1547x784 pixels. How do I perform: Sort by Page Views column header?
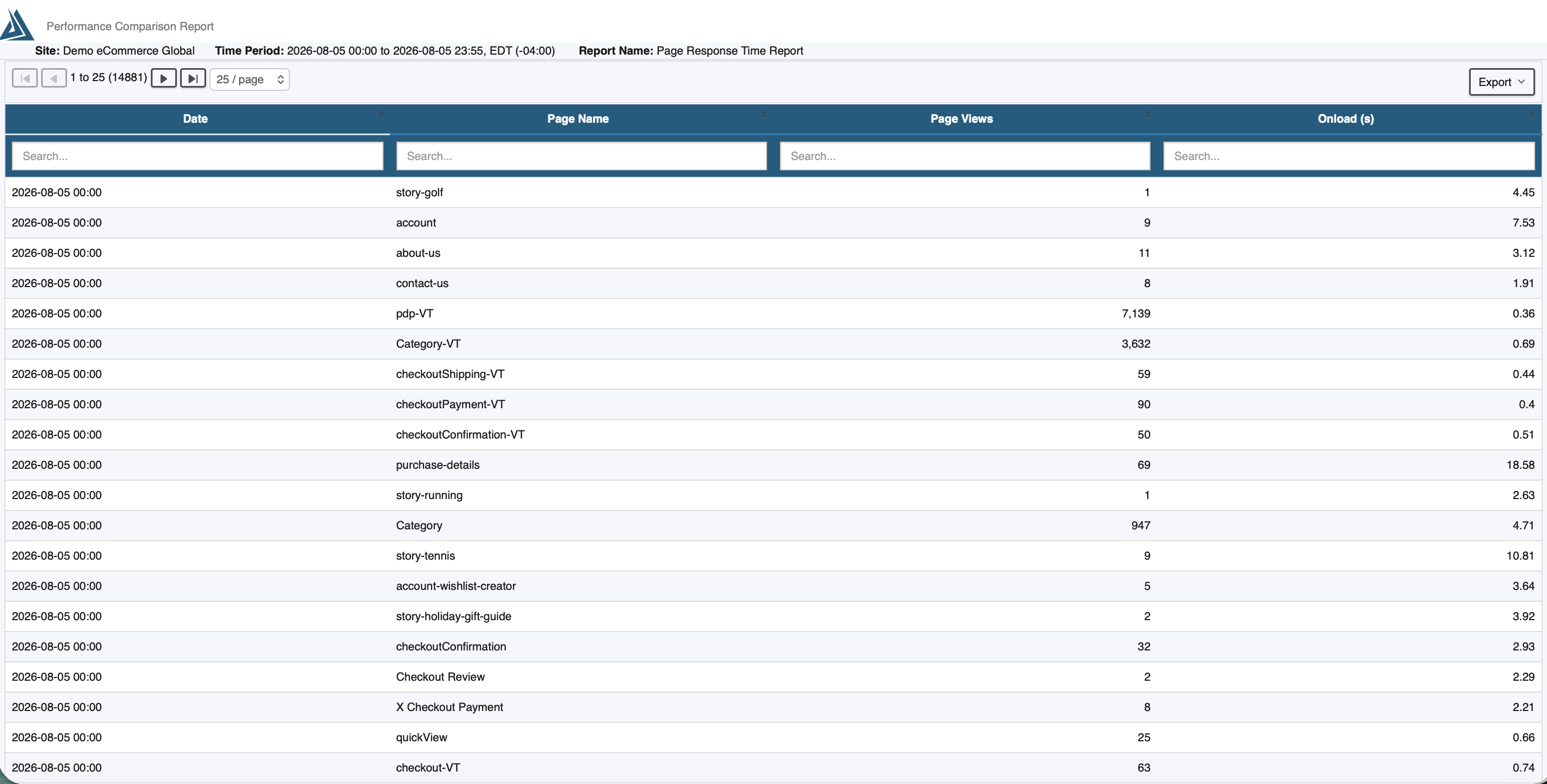pyautogui.click(x=962, y=118)
